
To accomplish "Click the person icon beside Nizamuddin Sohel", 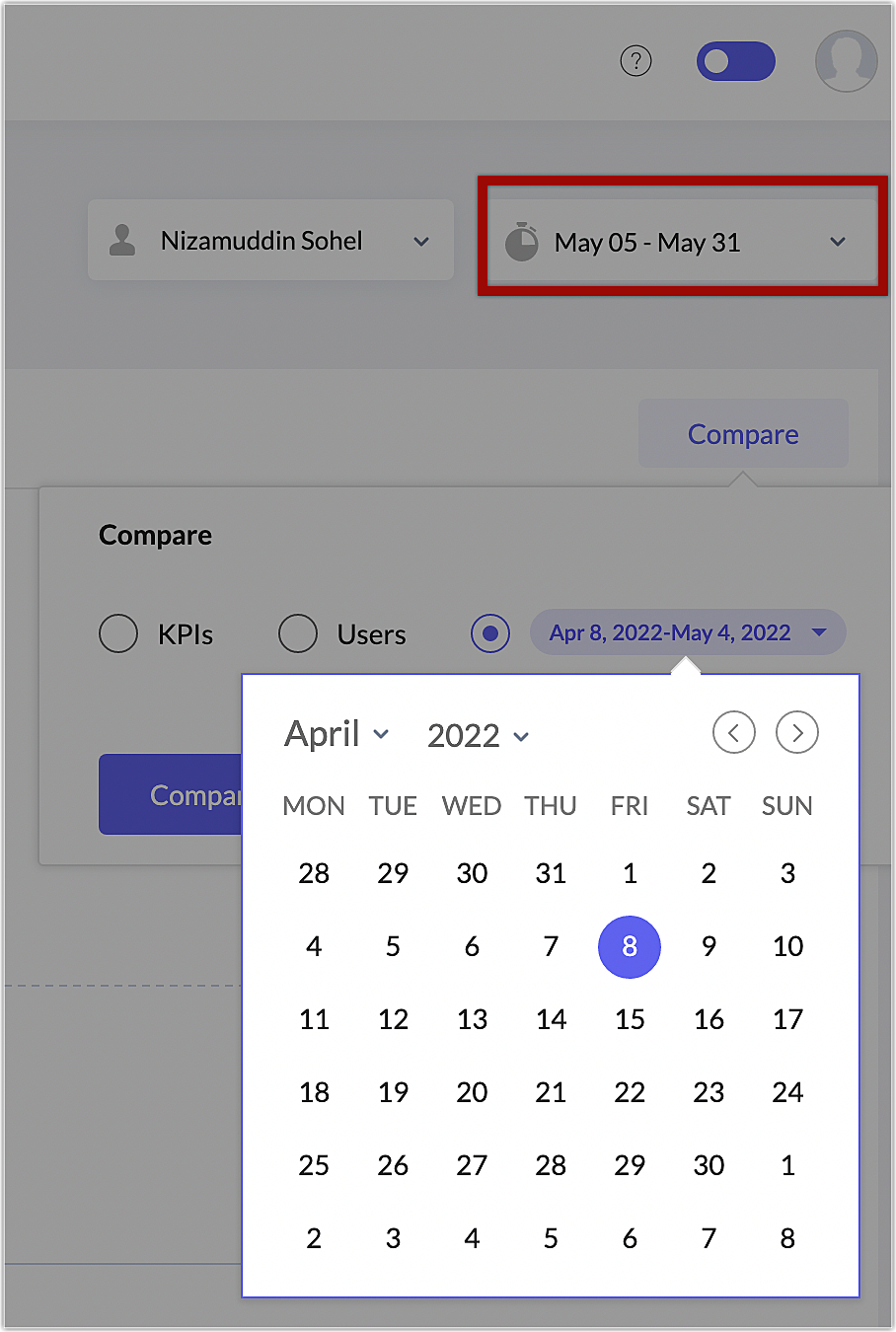I will pos(122,240).
